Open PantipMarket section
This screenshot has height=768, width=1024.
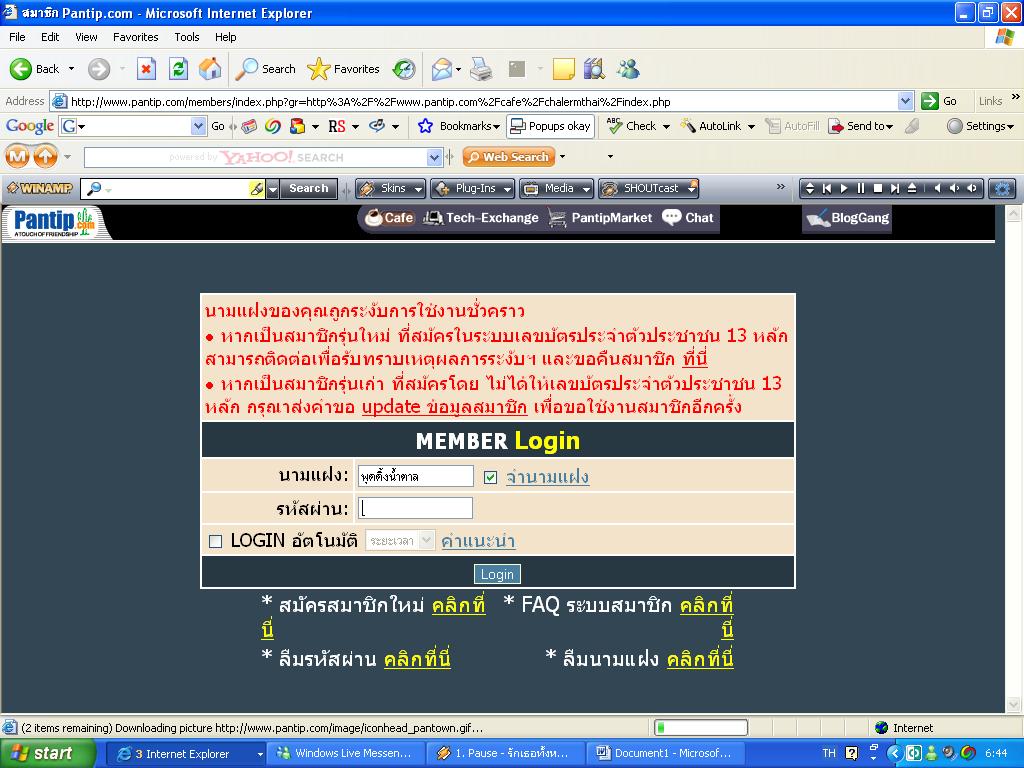(600, 218)
